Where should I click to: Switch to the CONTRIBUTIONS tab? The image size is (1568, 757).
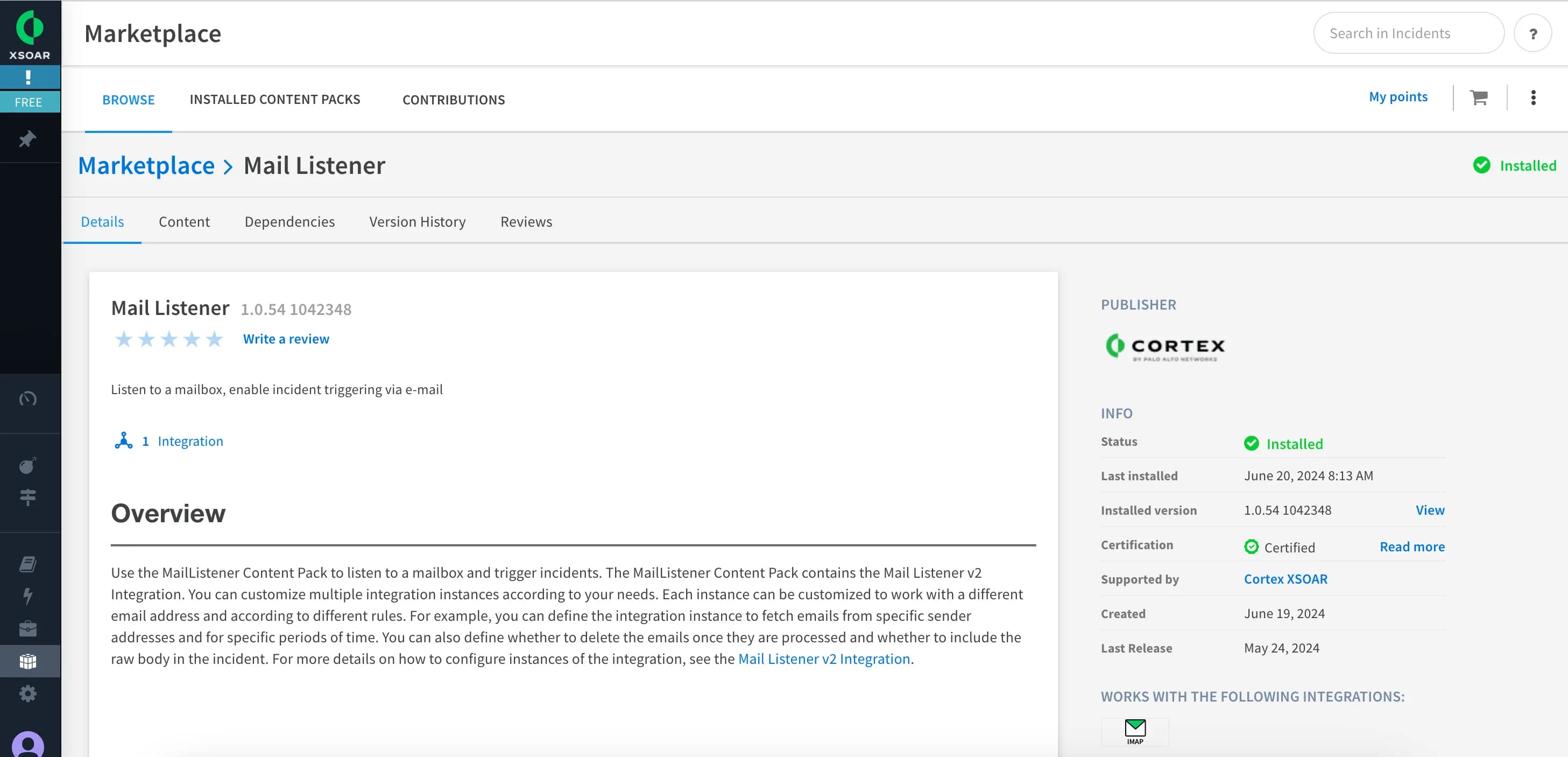click(x=454, y=100)
